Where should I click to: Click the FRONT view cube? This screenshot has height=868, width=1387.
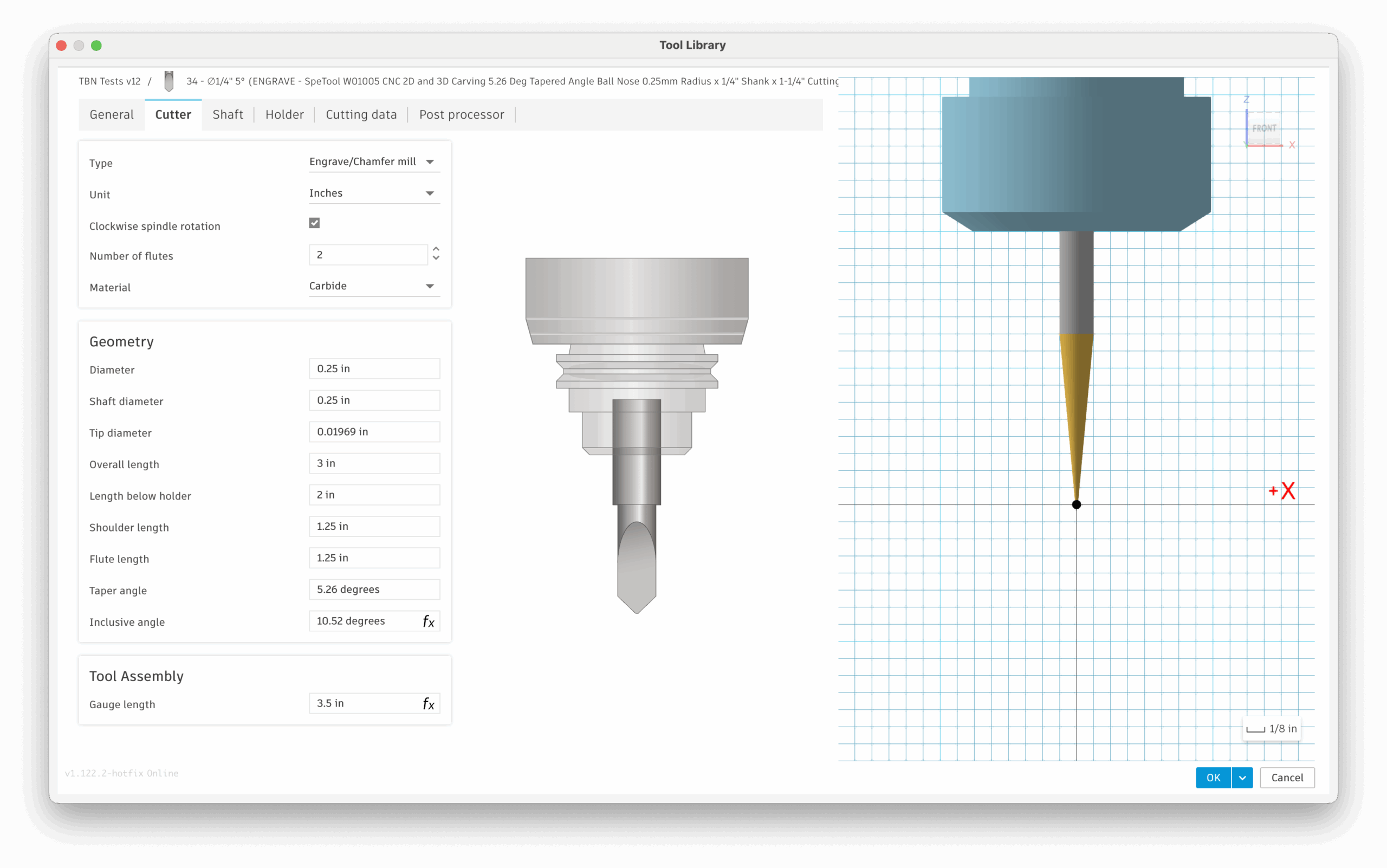[1264, 128]
